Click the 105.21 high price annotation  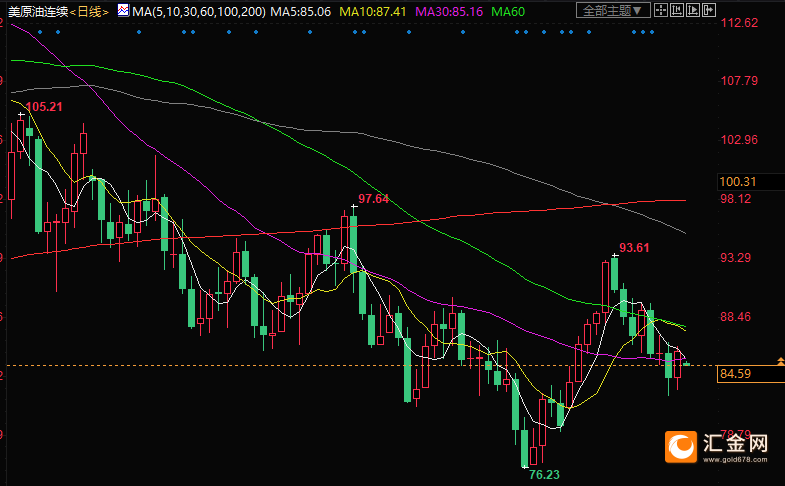(44, 107)
